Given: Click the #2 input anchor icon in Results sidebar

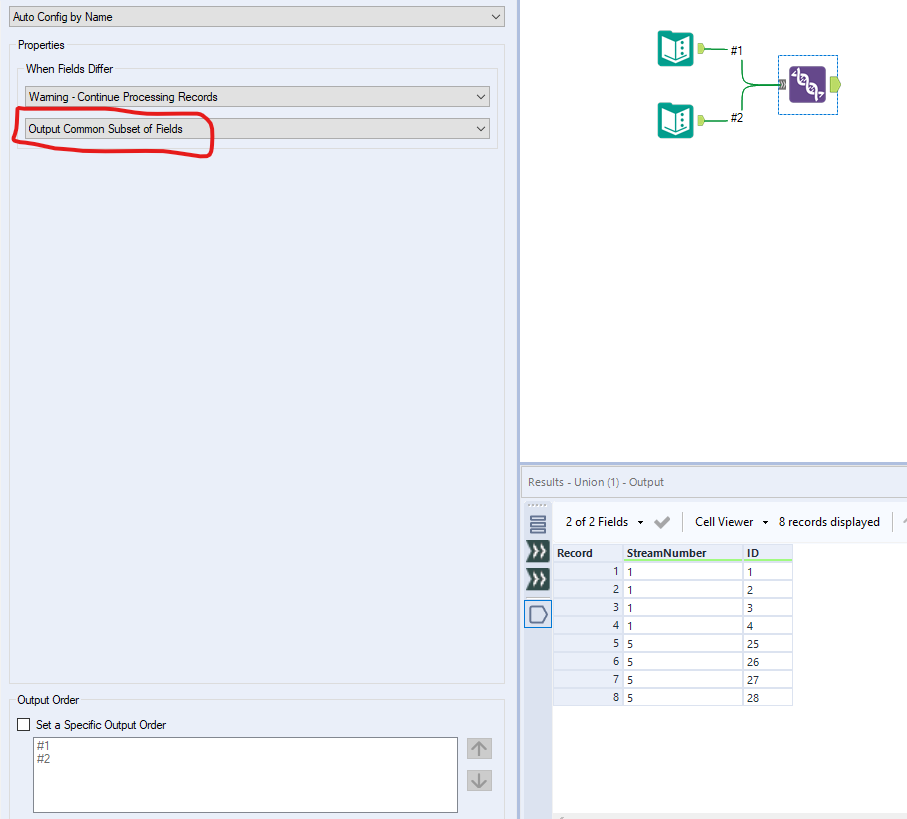Looking at the screenshot, I should [538, 579].
